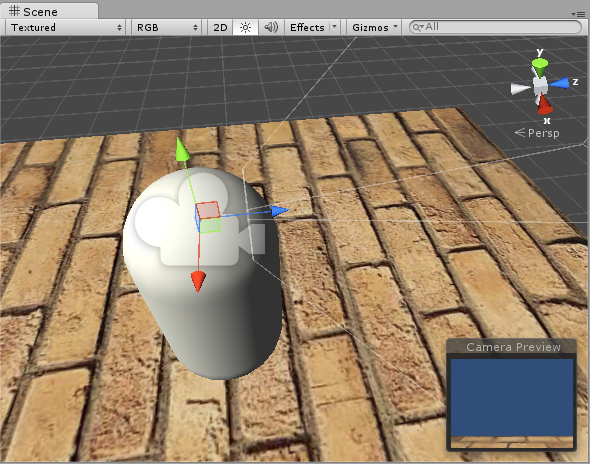590x464 pixels.
Task: Click the center cube of orientation gizmo
Action: (x=540, y=85)
